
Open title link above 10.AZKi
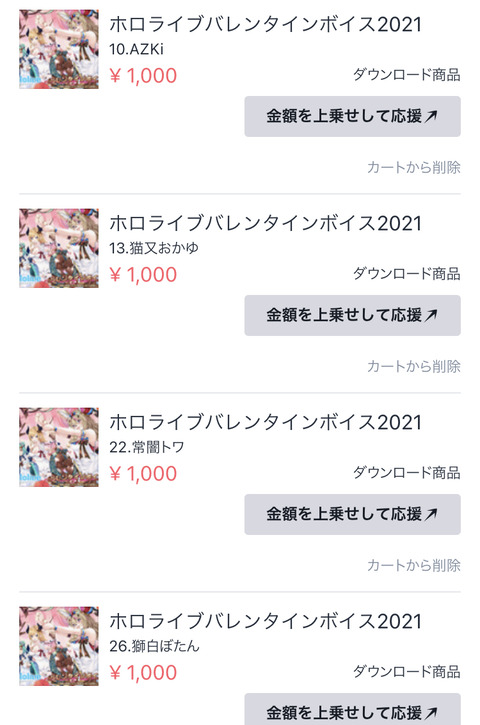(265, 25)
